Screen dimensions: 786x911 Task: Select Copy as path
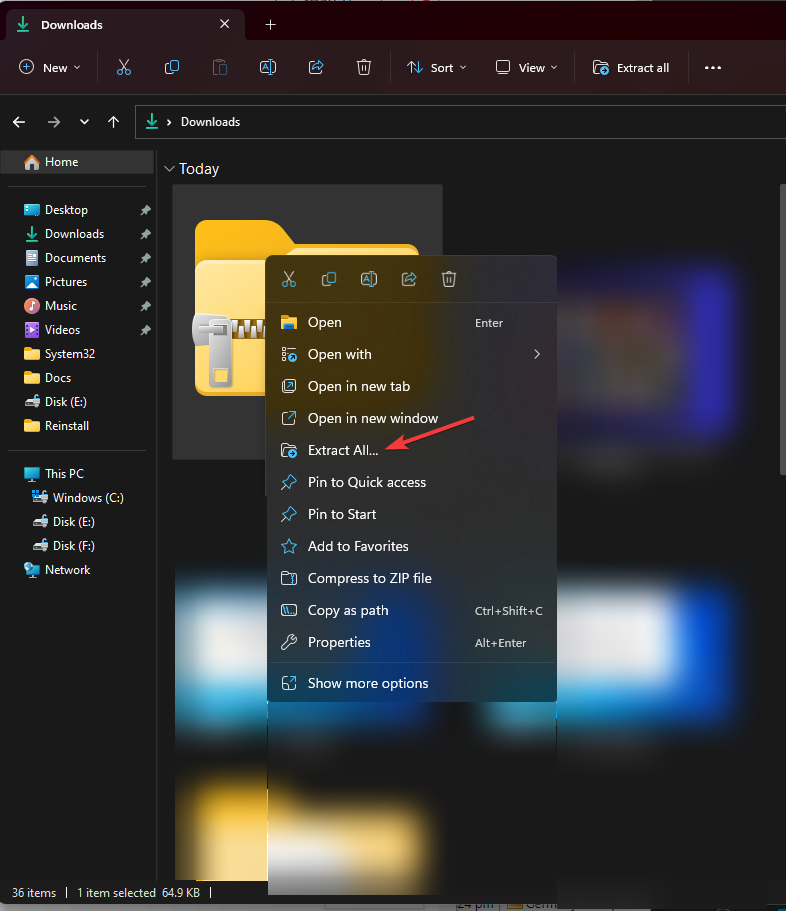[x=411, y=611]
